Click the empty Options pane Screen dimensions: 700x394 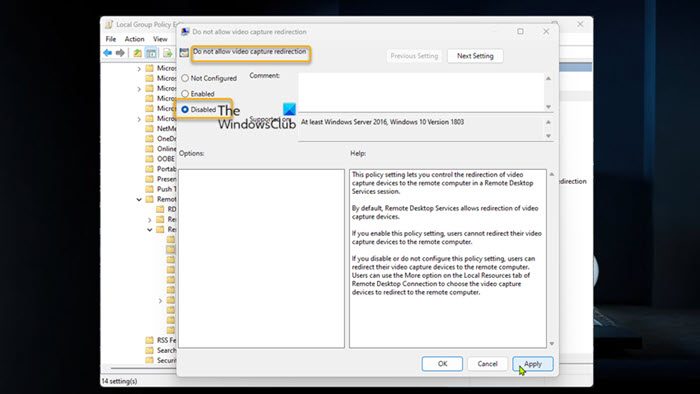(261, 258)
